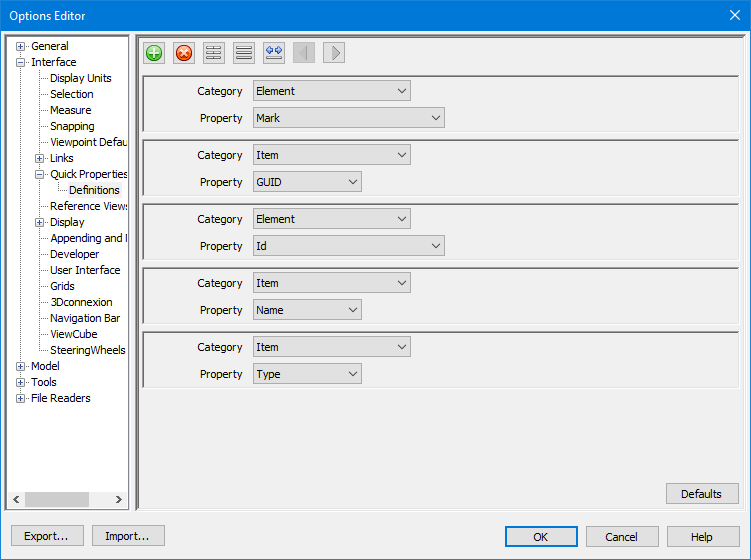Switch to list view icon
Screen dimensions: 751x560
click(x=244, y=53)
